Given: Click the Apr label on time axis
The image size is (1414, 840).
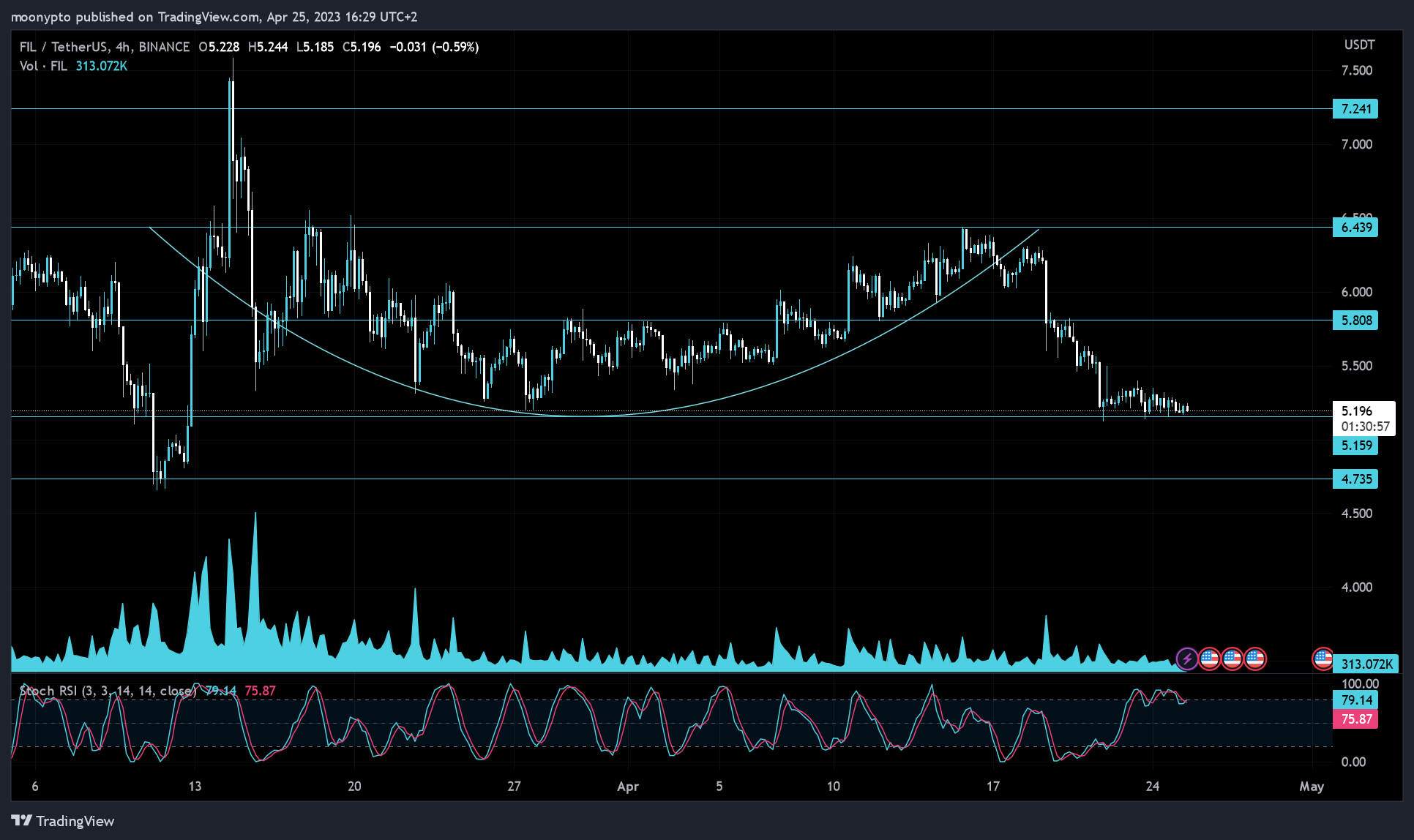Looking at the screenshot, I should 628,787.
